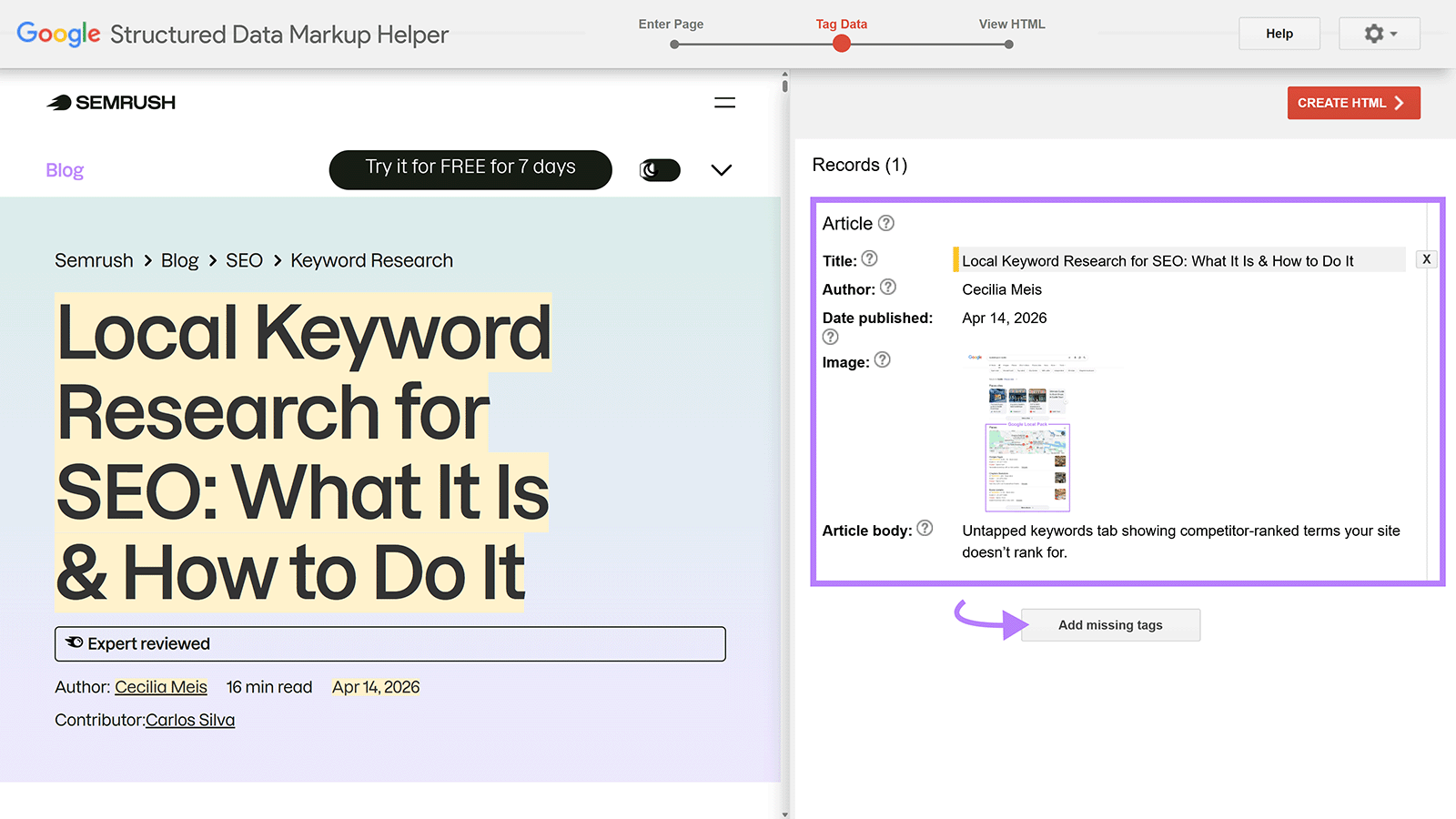Click the Author help question mark icon

888,288
